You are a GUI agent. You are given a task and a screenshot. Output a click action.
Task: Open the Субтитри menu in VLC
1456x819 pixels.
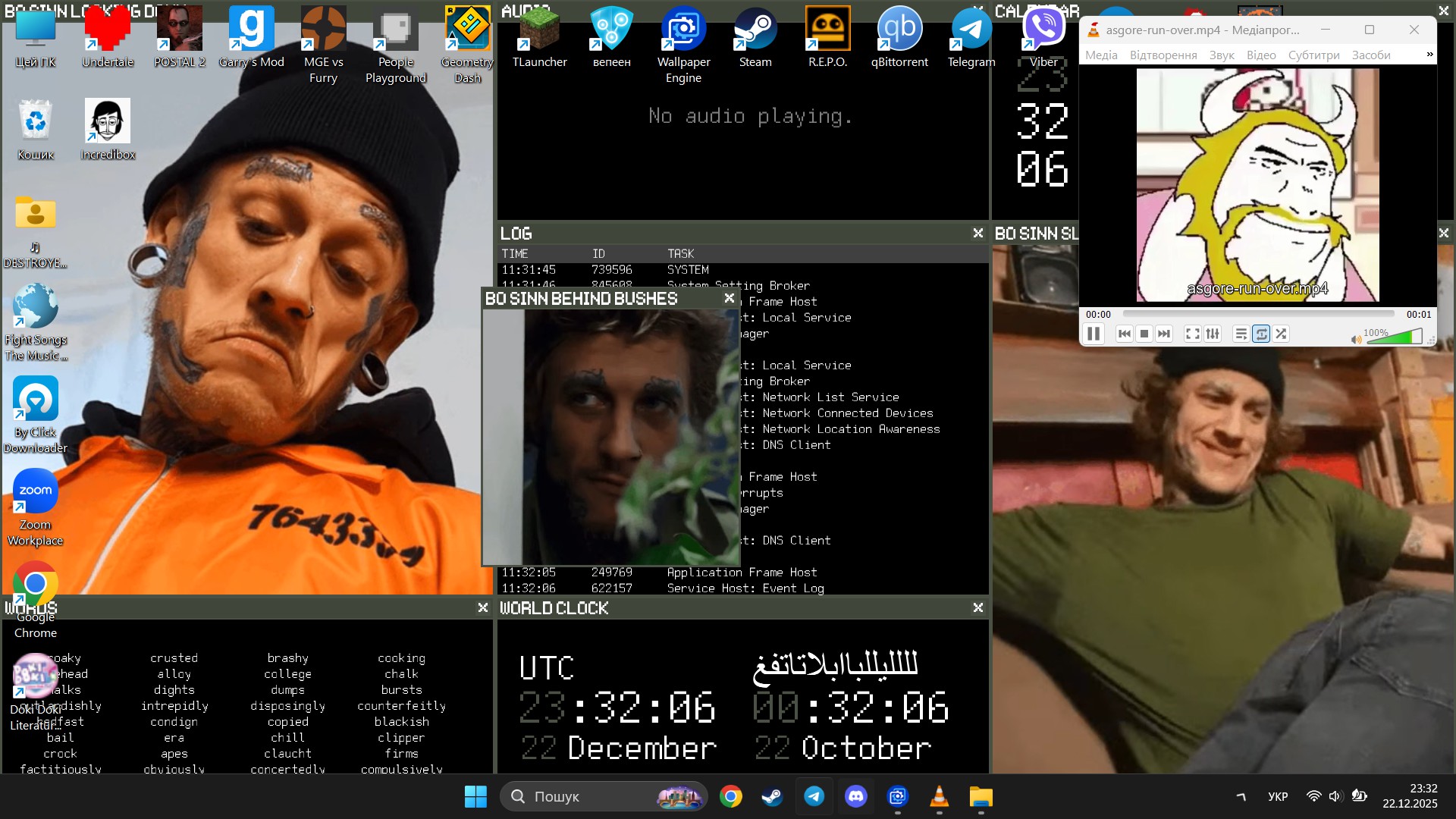coord(1313,55)
